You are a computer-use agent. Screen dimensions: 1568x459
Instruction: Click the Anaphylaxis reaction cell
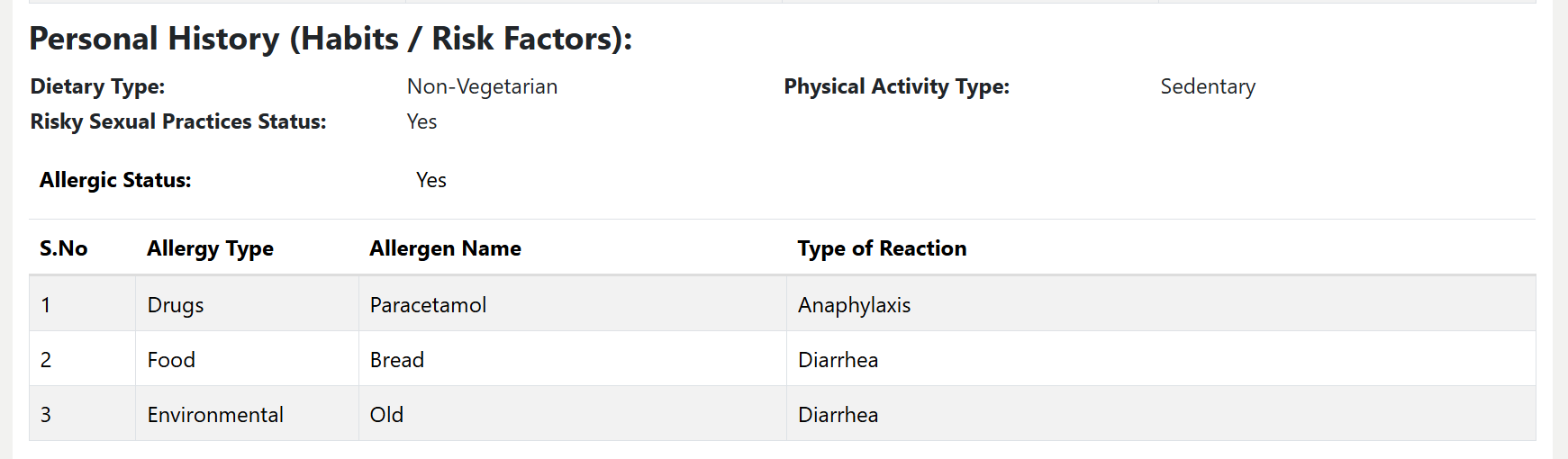854,305
